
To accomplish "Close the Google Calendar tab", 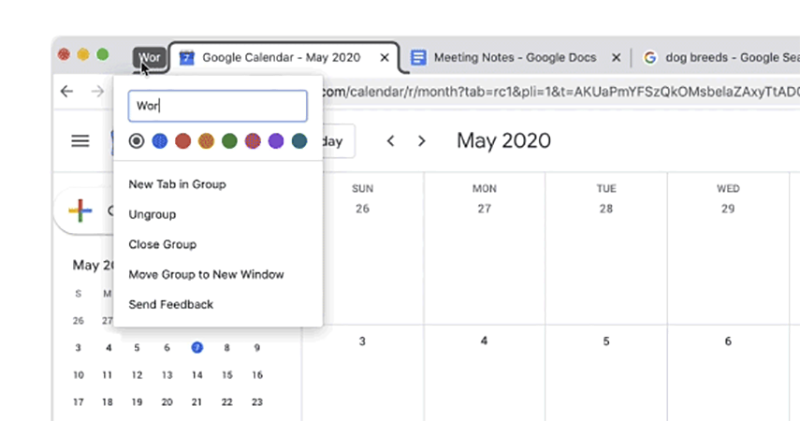I will pos(386,58).
